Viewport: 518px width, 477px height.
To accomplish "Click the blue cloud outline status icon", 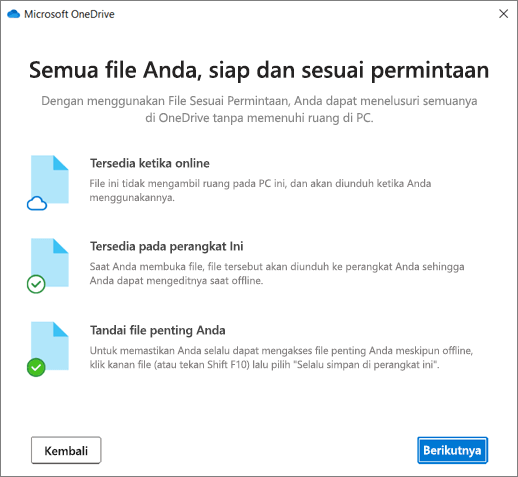I will (37, 203).
